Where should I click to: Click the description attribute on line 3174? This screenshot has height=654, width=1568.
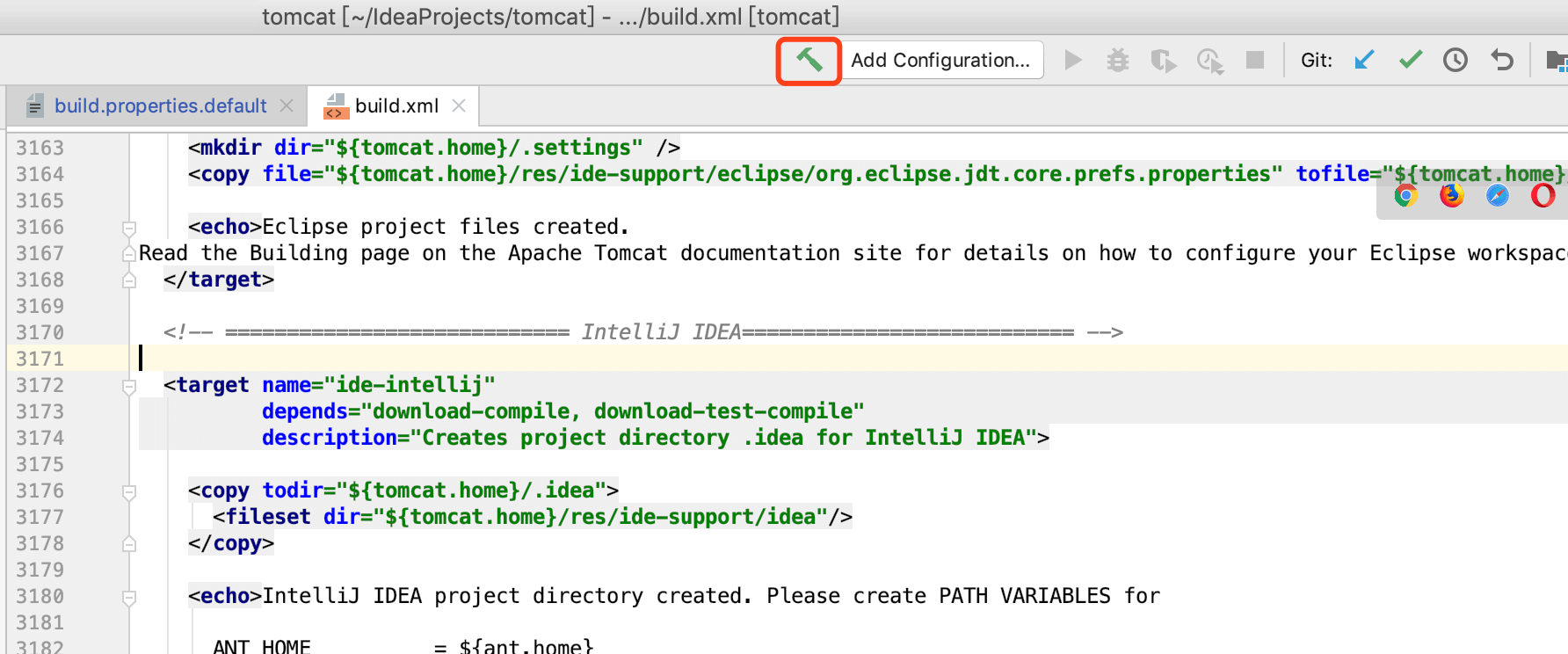pyautogui.click(x=650, y=438)
